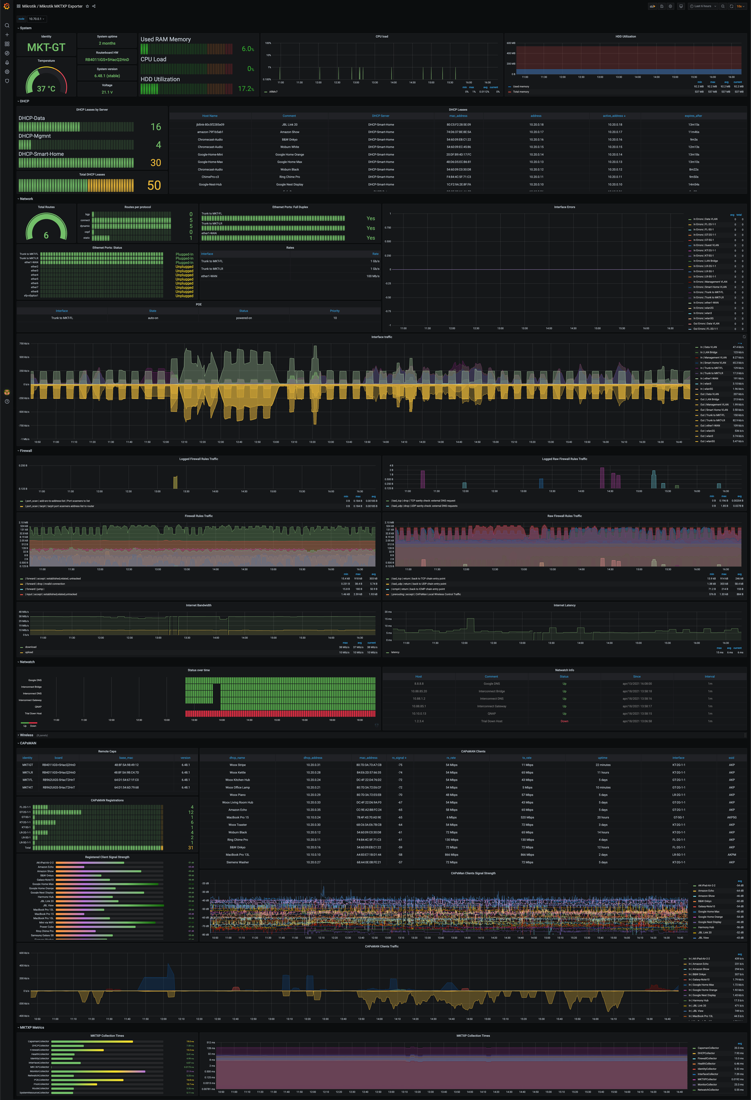Click the zoom out time range icon
Viewport: 751px width, 1100px height.
[725, 6]
